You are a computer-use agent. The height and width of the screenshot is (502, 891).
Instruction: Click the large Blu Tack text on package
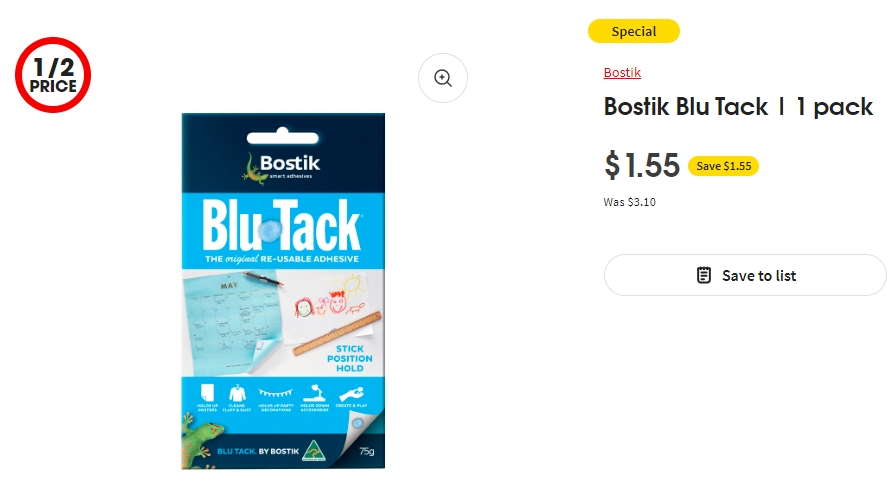coord(282,226)
